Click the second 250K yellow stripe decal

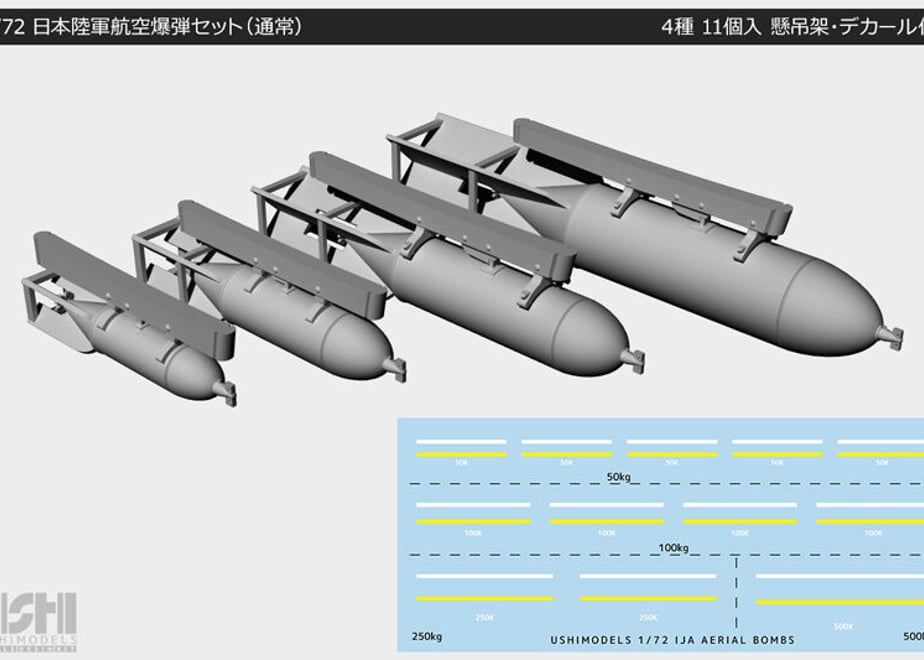[x=648, y=598]
